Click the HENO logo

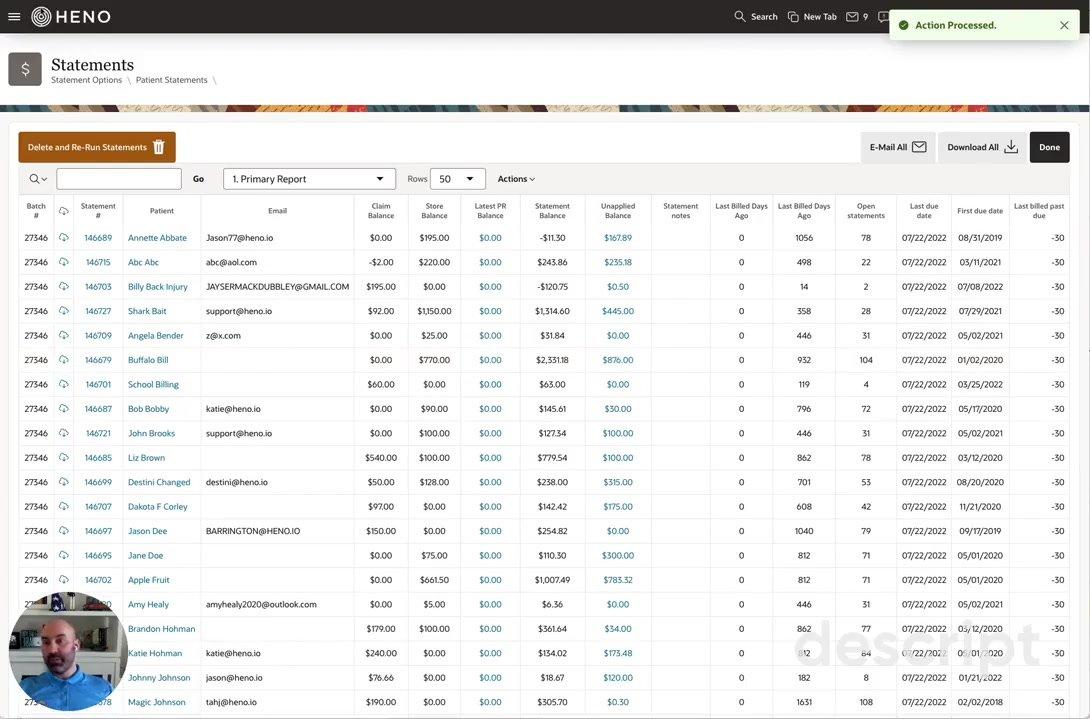[71, 16]
